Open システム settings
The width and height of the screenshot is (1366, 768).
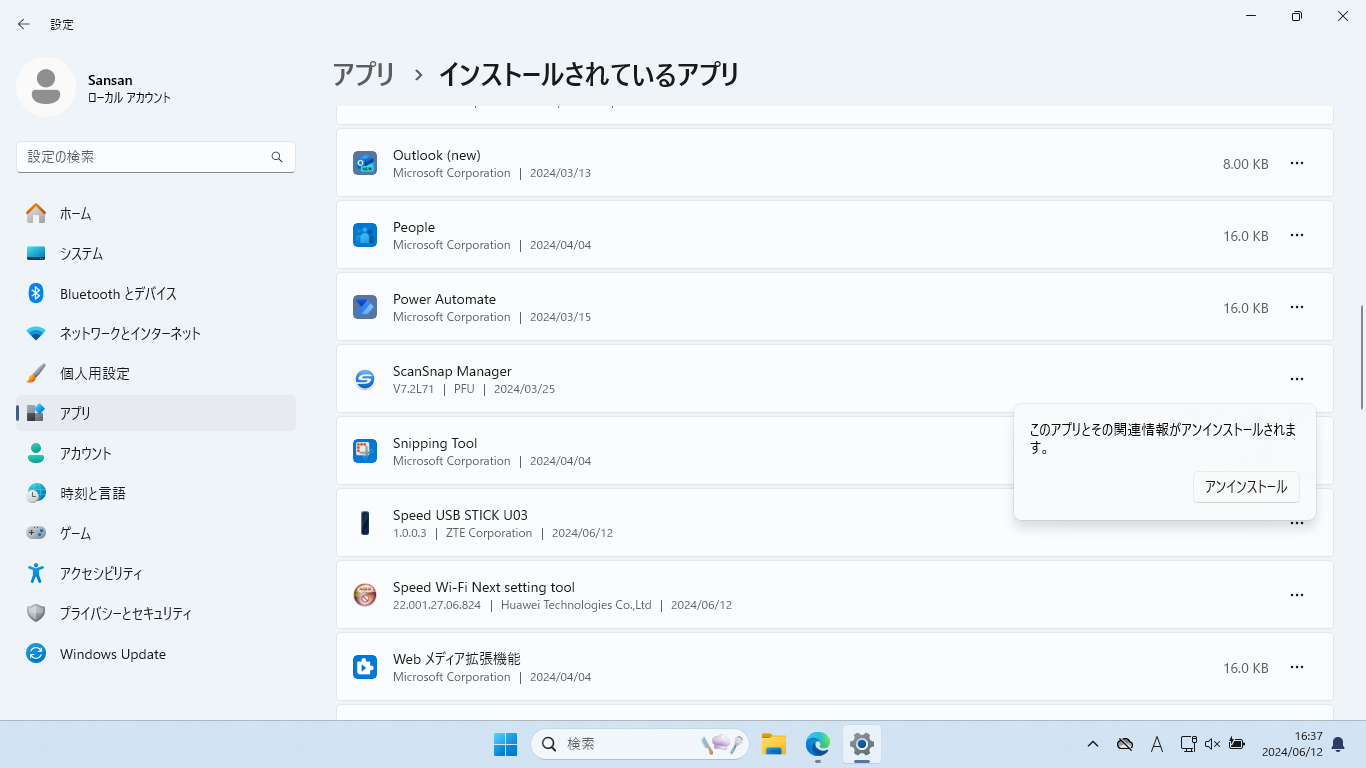coord(156,253)
